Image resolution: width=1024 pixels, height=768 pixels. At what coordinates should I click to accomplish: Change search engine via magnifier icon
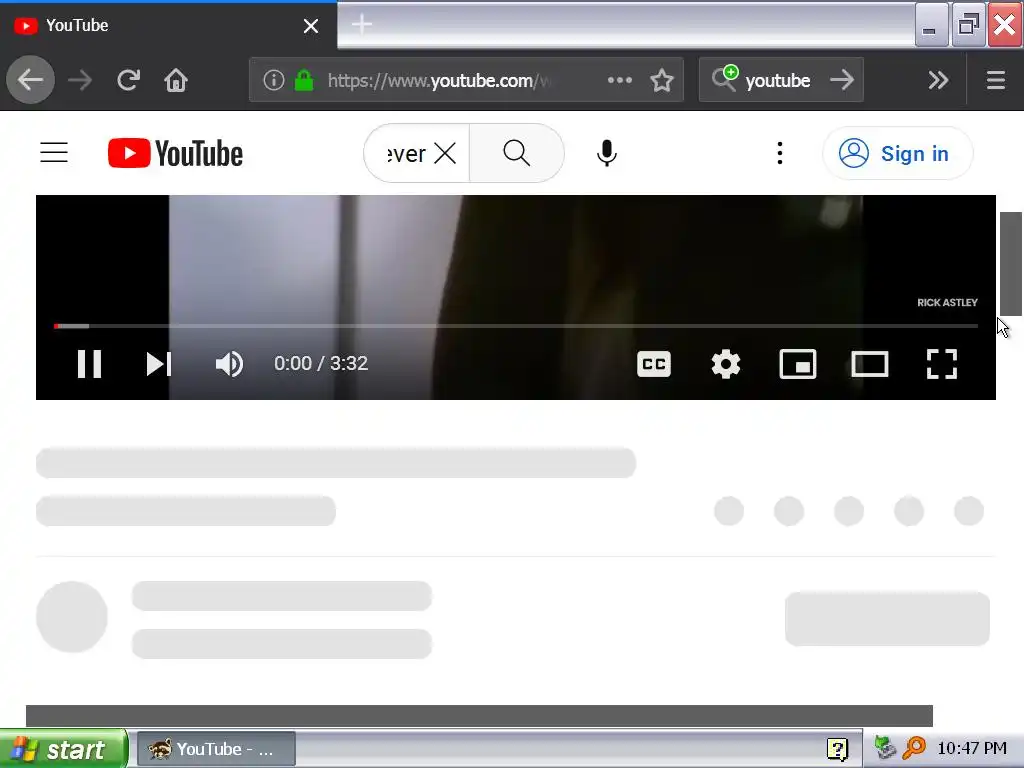724,78
